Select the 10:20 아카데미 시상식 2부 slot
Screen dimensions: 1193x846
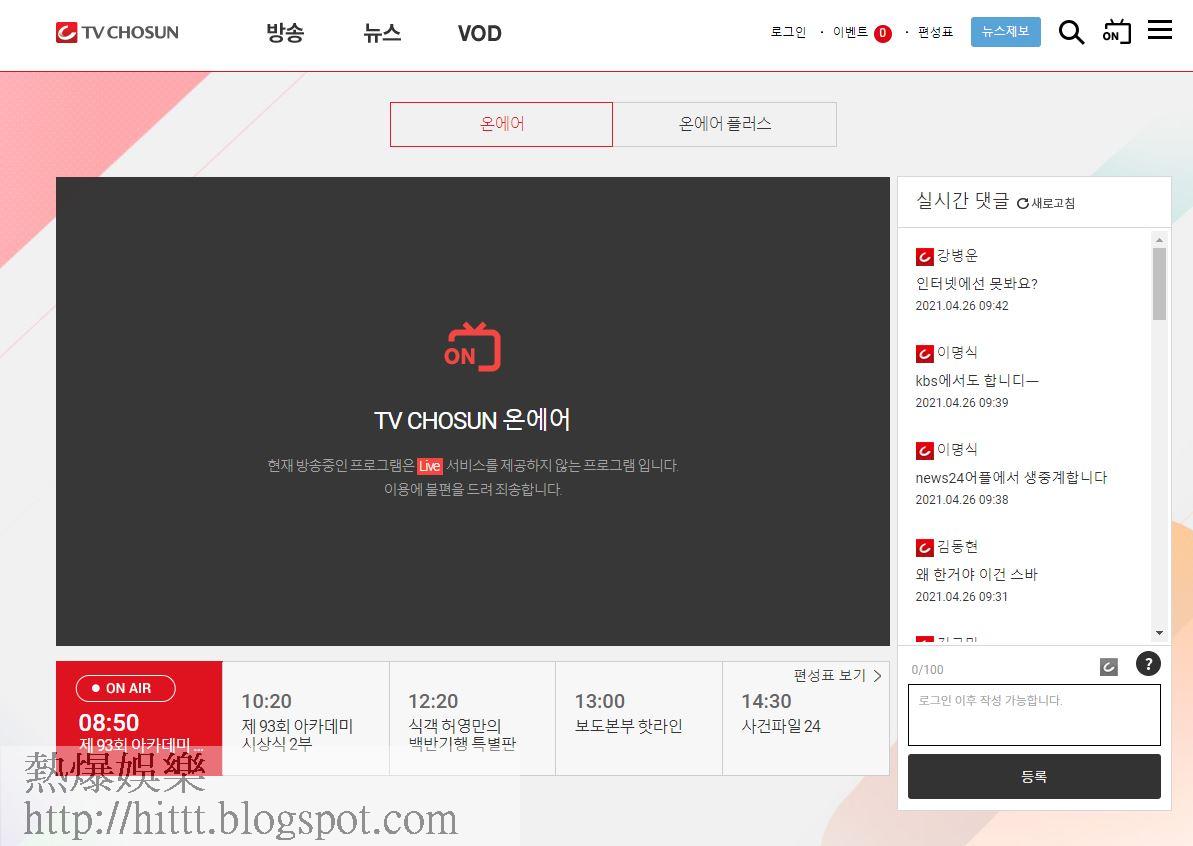click(x=306, y=718)
